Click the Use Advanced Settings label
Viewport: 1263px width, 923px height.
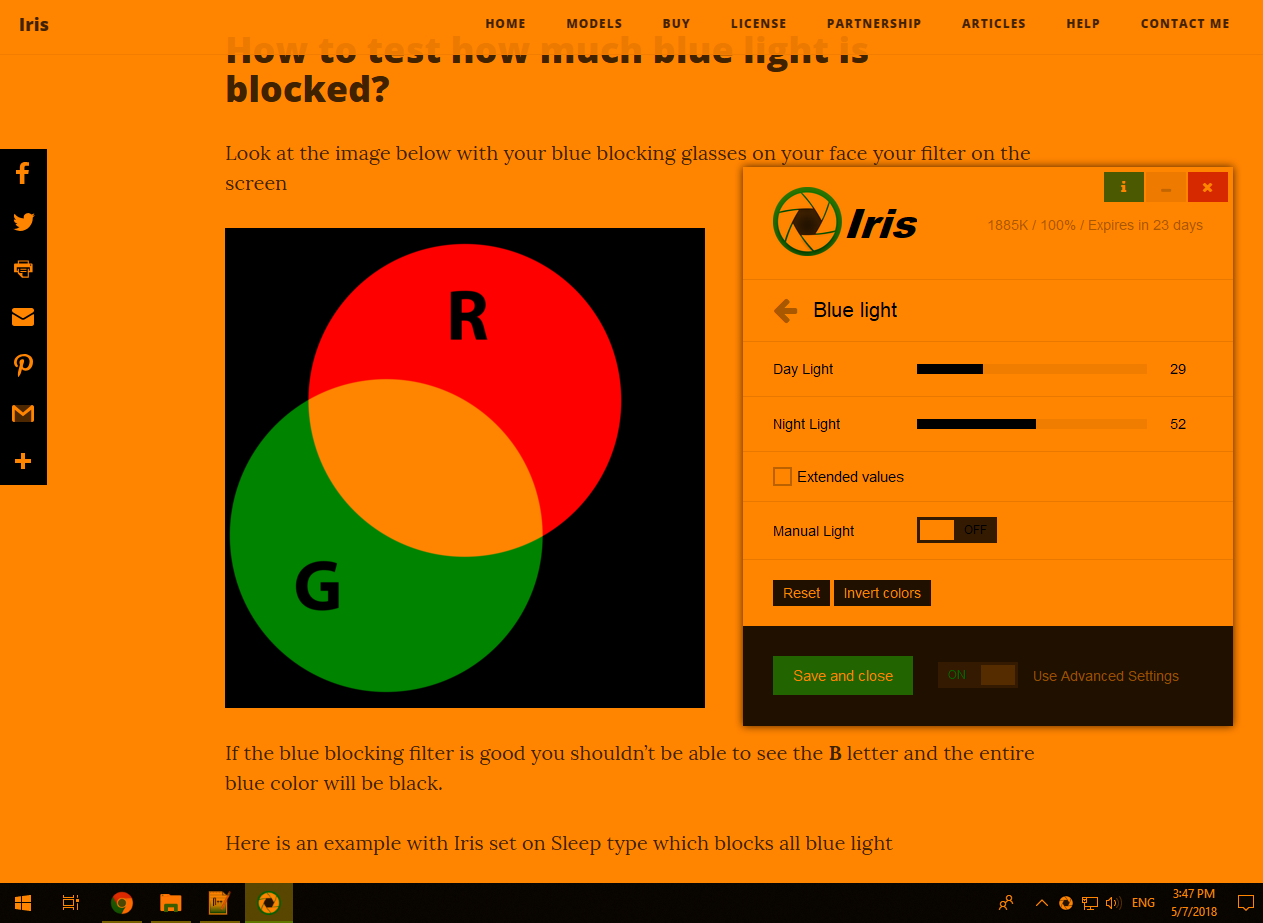point(1106,676)
